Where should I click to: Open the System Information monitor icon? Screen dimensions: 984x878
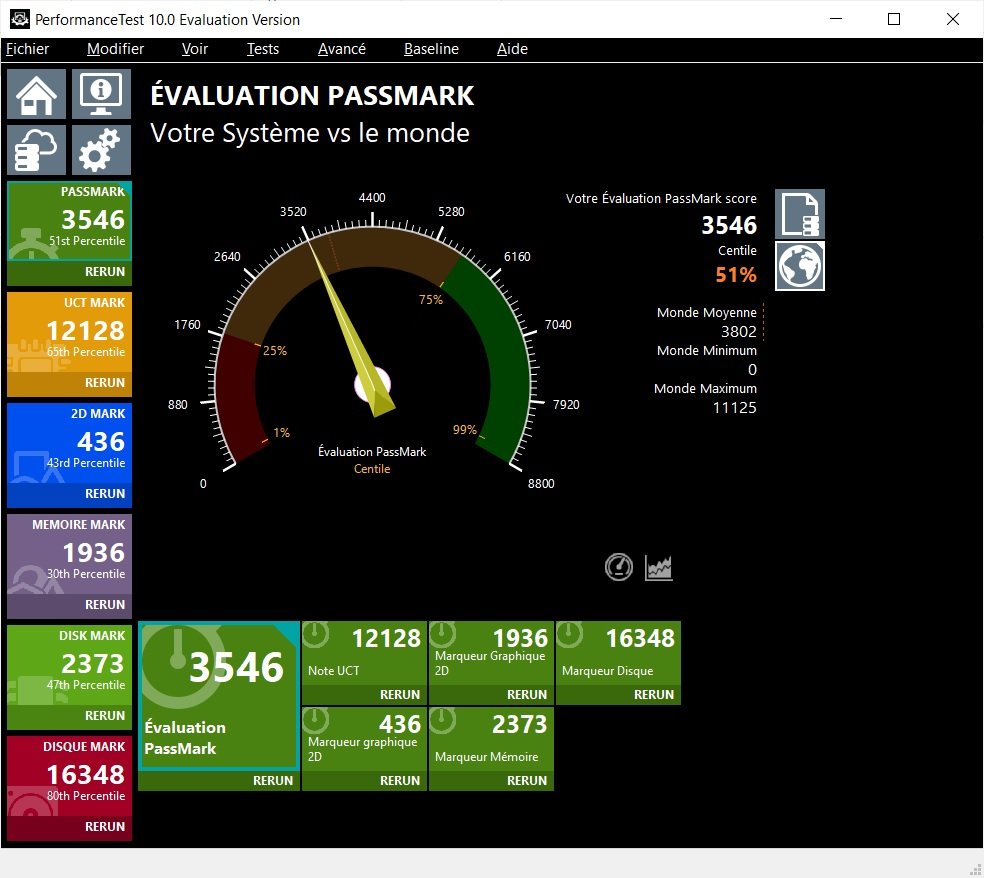pyautogui.click(x=101, y=94)
